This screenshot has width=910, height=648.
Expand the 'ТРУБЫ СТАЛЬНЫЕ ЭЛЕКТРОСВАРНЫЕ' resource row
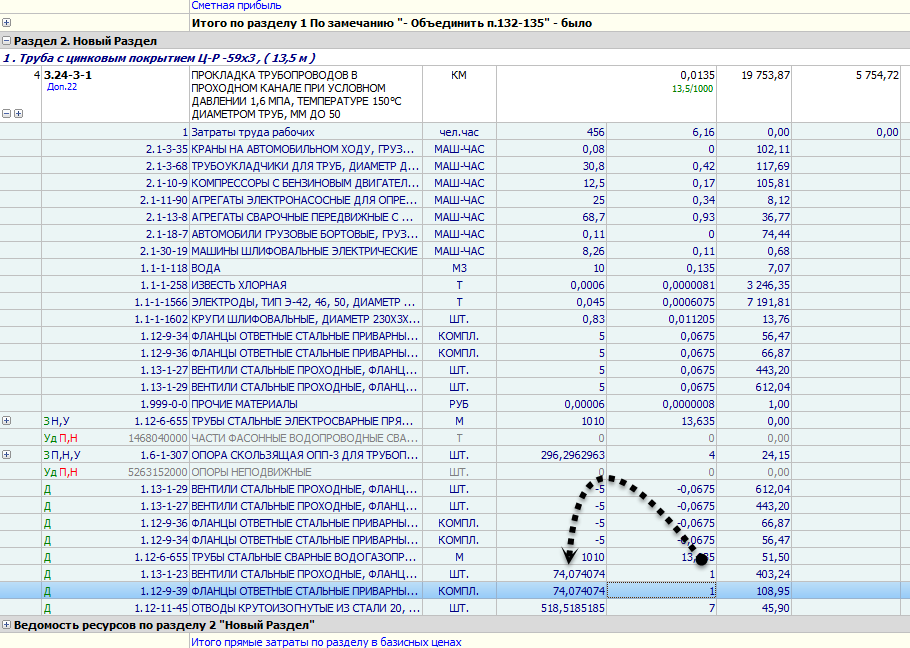tap(7, 421)
